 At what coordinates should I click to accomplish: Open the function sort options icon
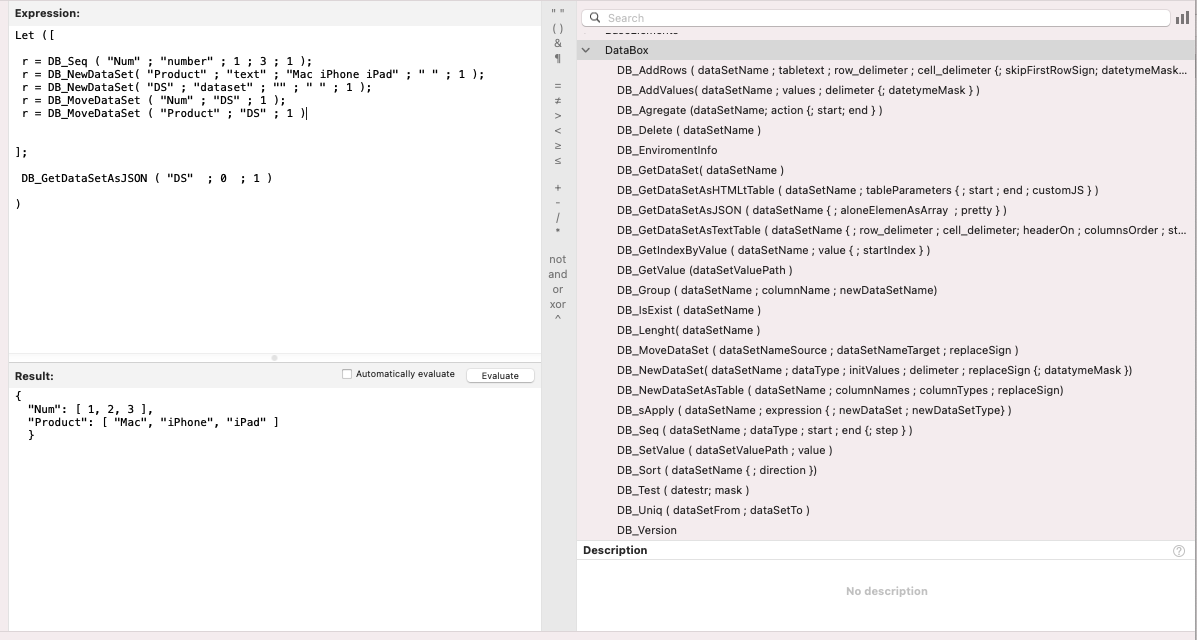[x=1183, y=18]
